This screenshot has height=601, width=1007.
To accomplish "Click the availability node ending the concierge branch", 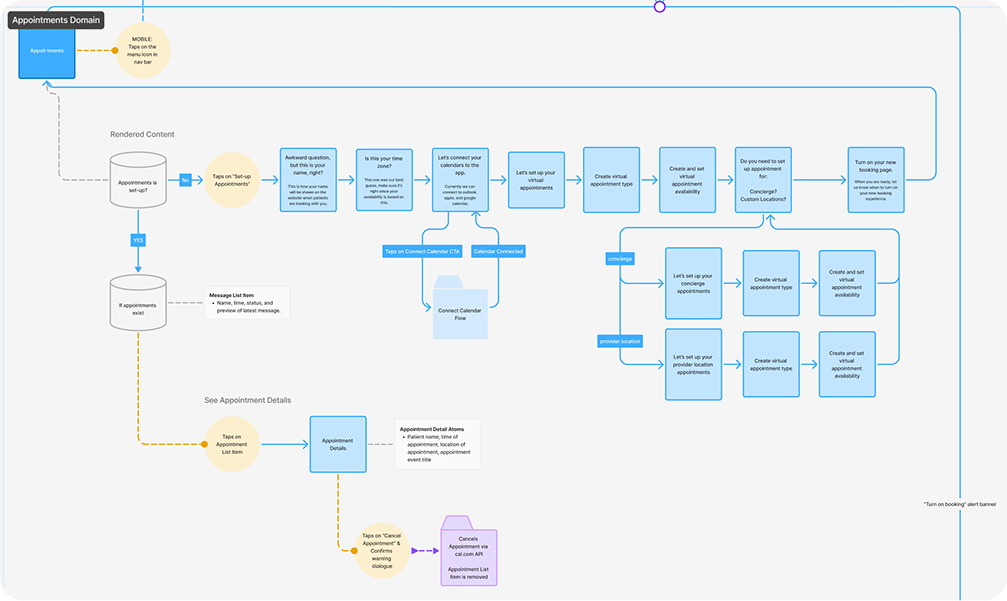I will (847, 283).
